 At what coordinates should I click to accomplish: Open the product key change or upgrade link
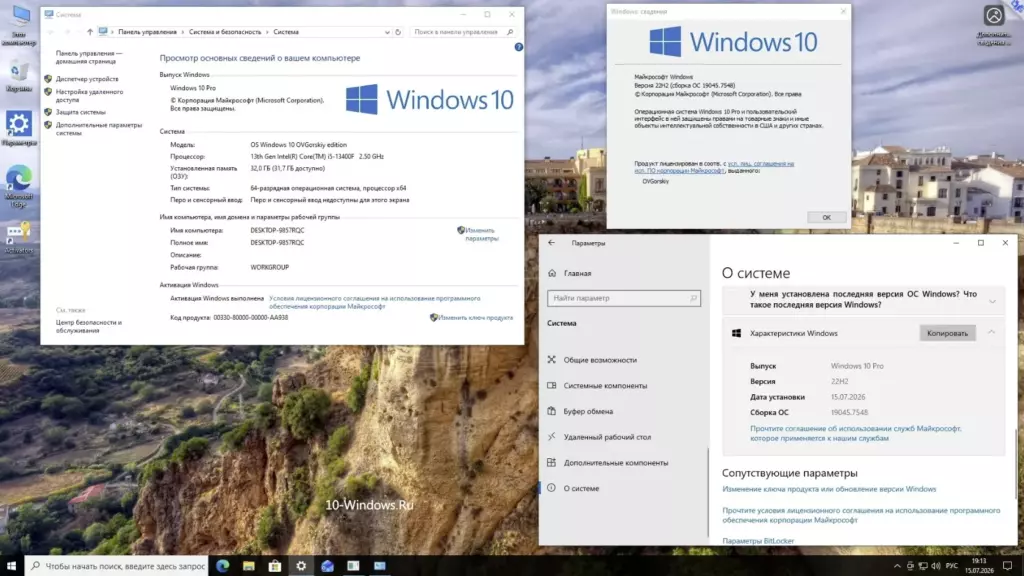coord(829,489)
